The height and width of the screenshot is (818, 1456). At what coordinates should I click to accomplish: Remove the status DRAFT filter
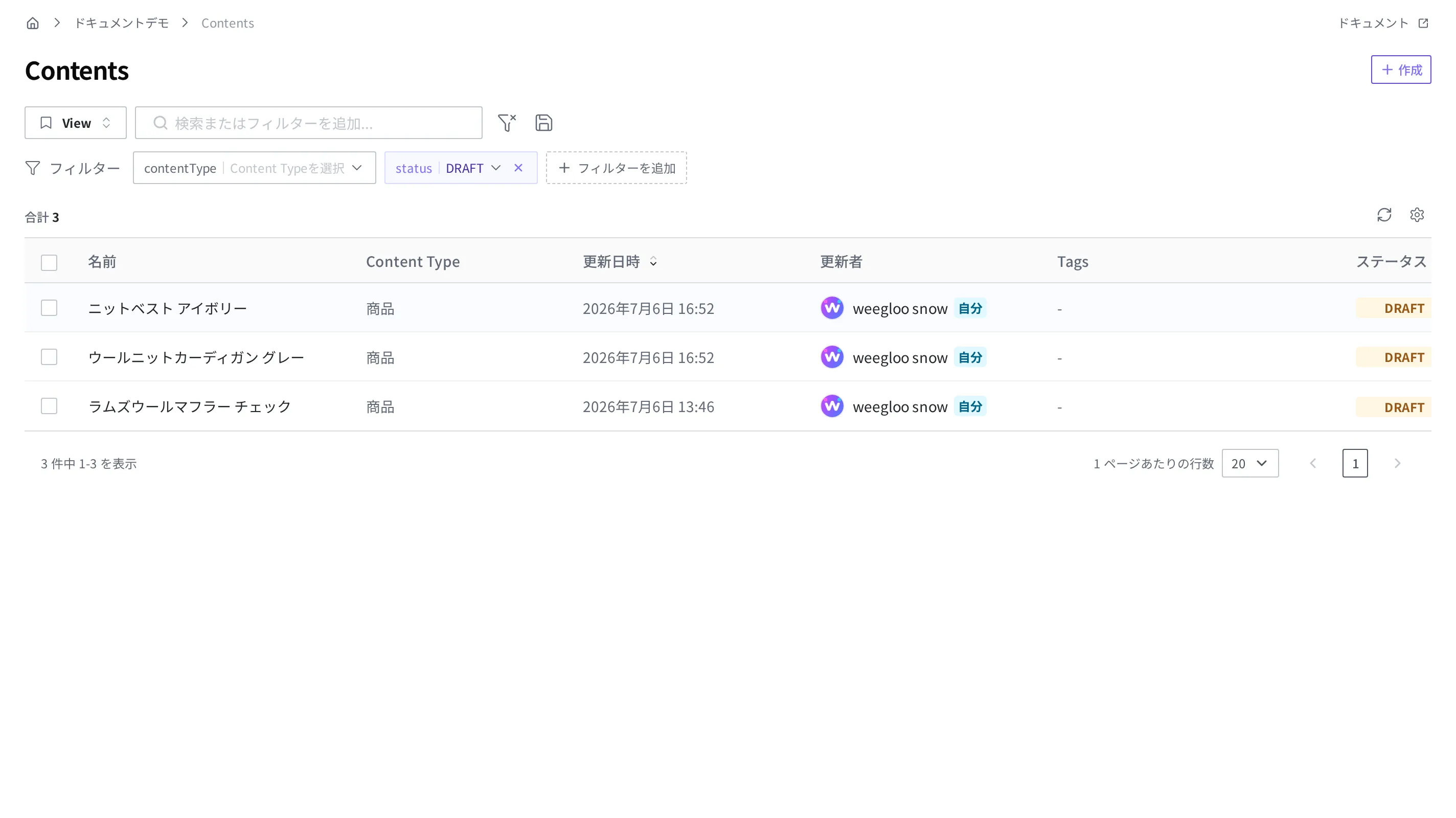point(518,168)
